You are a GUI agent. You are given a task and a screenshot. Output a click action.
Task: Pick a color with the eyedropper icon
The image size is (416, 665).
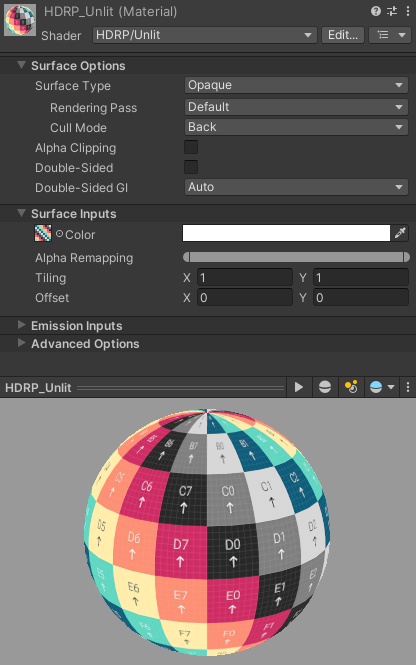coord(400,233)
